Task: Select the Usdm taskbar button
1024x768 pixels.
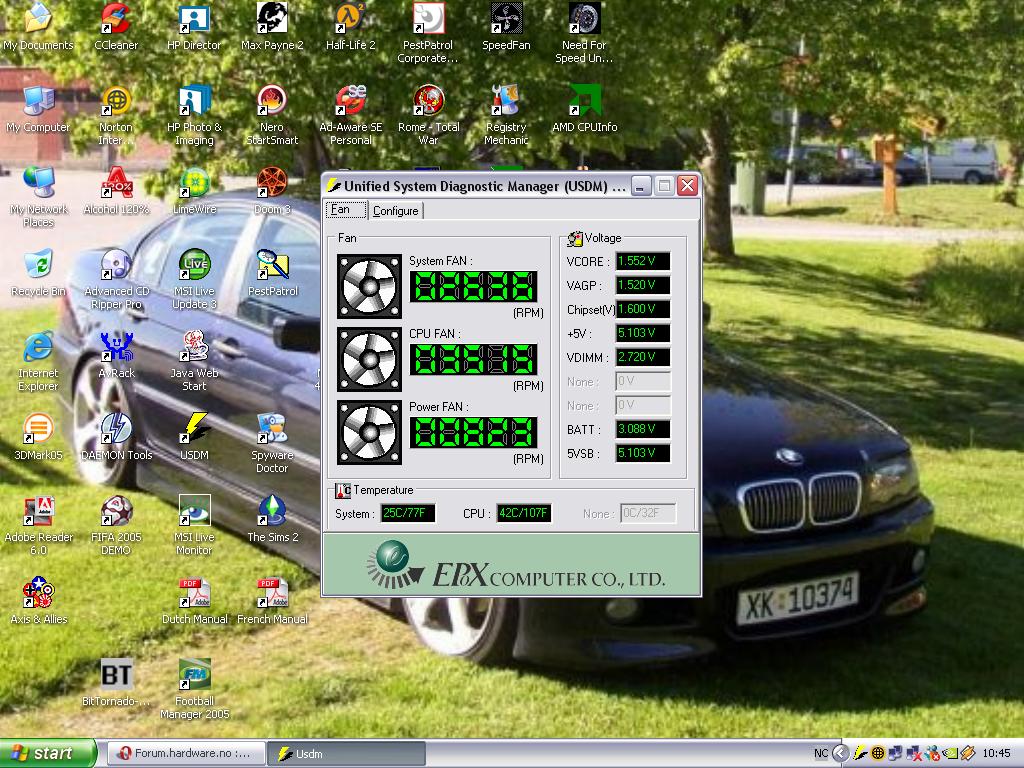Action: point(346,754)
